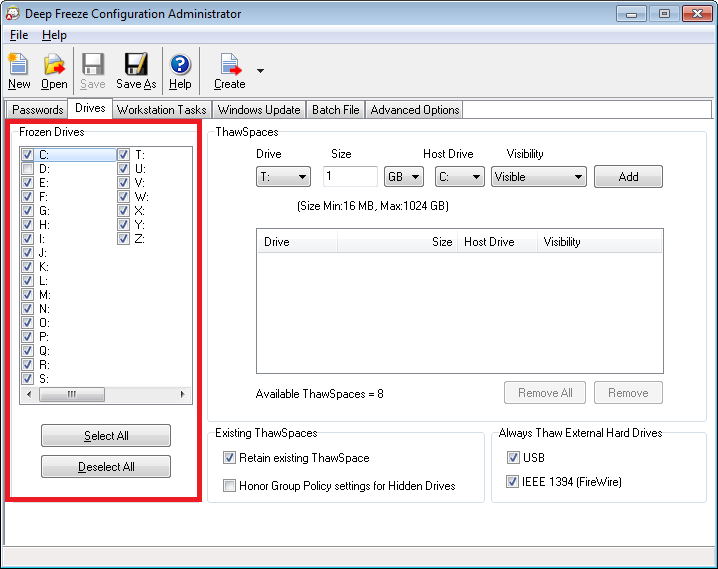Open a configuration file with Open icon
This screenshot has width=718, height=569.
point(54,67)
